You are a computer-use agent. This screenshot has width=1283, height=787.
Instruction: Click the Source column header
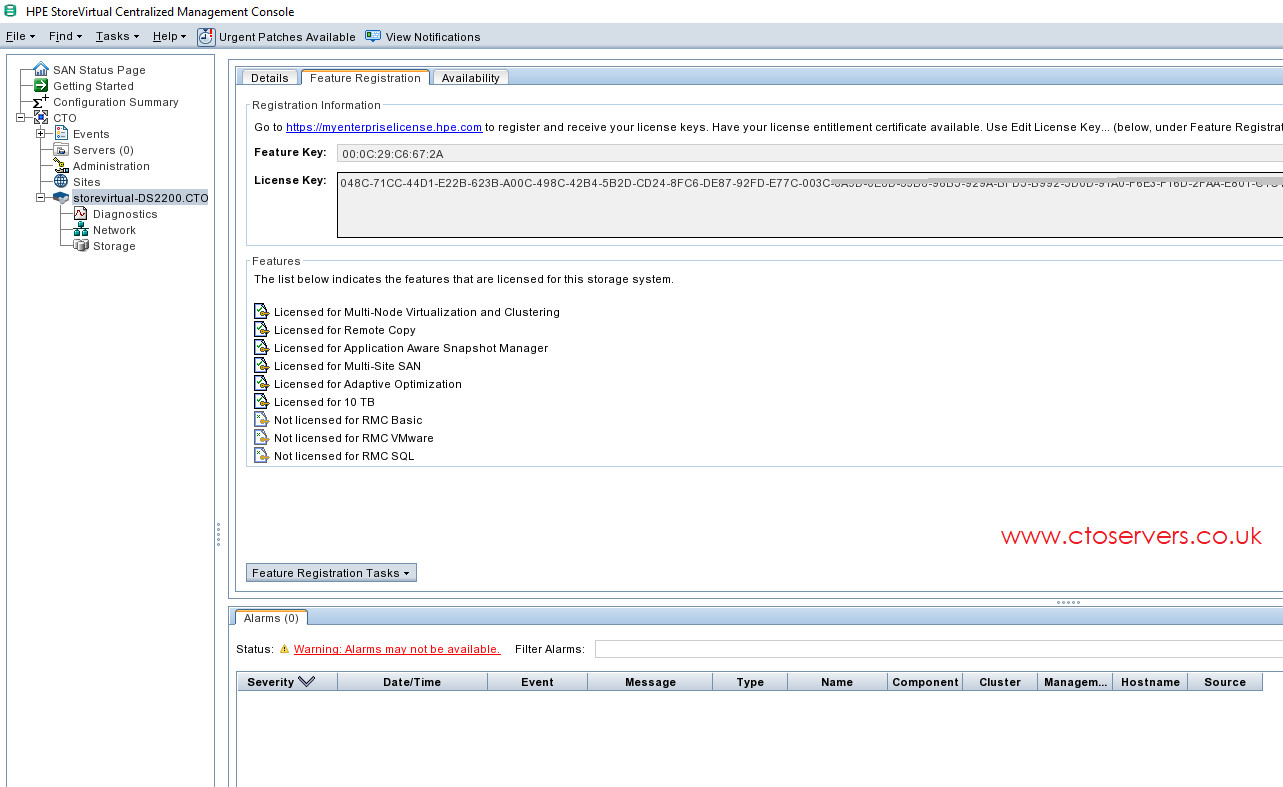1225,682
